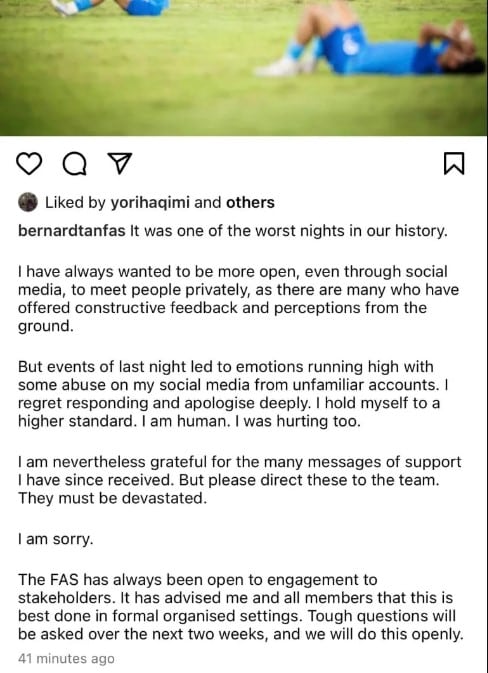Click the 'Liked by' text
488x673 pixels.
pos(75,203)
